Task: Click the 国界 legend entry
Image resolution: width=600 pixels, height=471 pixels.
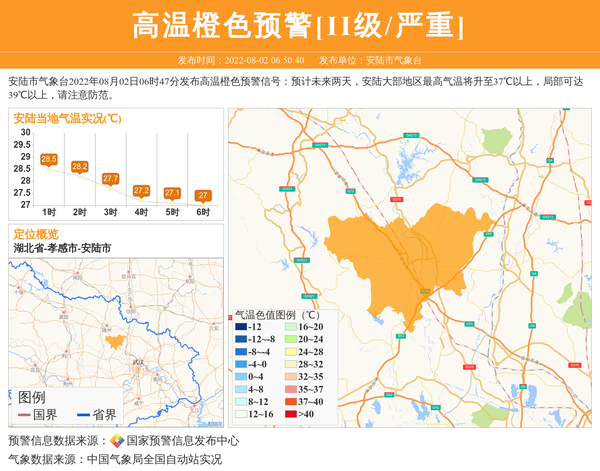Action: point(38,415)
